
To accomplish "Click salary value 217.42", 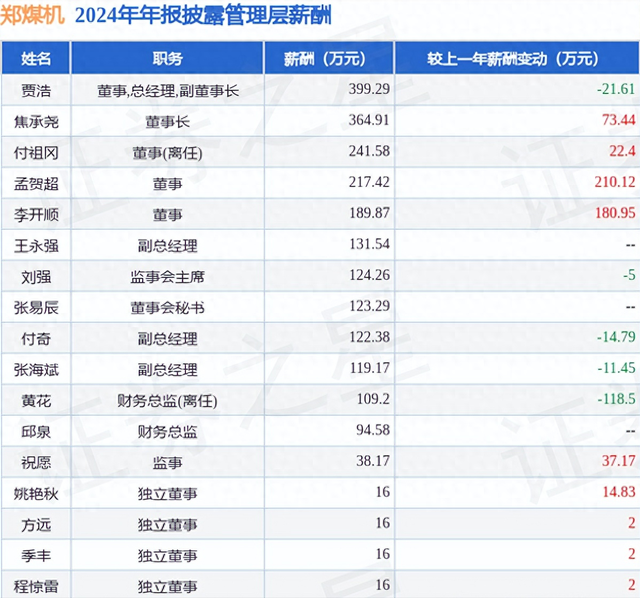I will pos(369,182).
